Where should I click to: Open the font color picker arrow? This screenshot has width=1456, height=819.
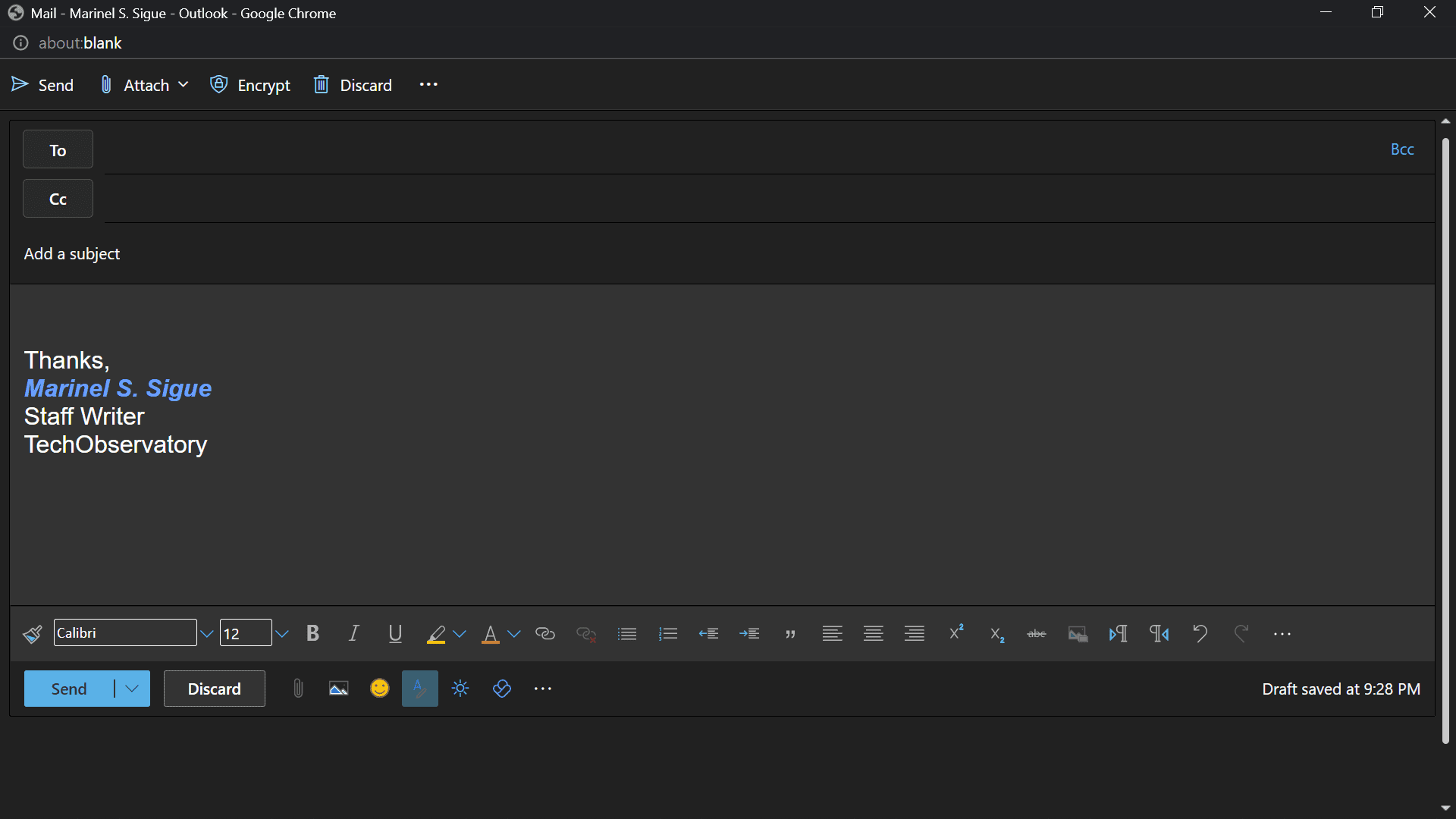(x=514, y=634)
